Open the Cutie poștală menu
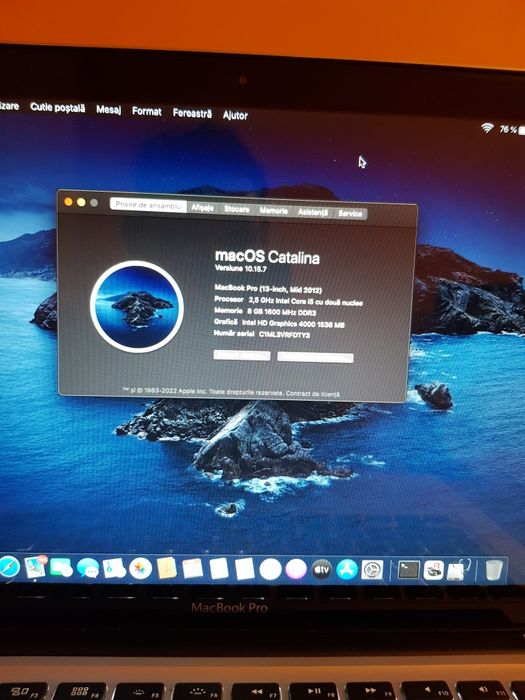Screen dimensions: 525x700 [x=57, y=108]
